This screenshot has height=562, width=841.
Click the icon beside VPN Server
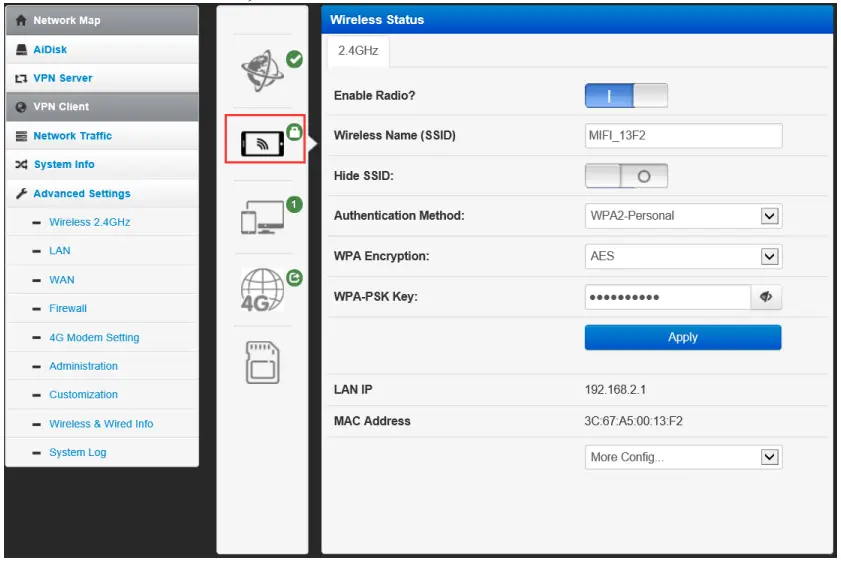(x=21, y=78)
